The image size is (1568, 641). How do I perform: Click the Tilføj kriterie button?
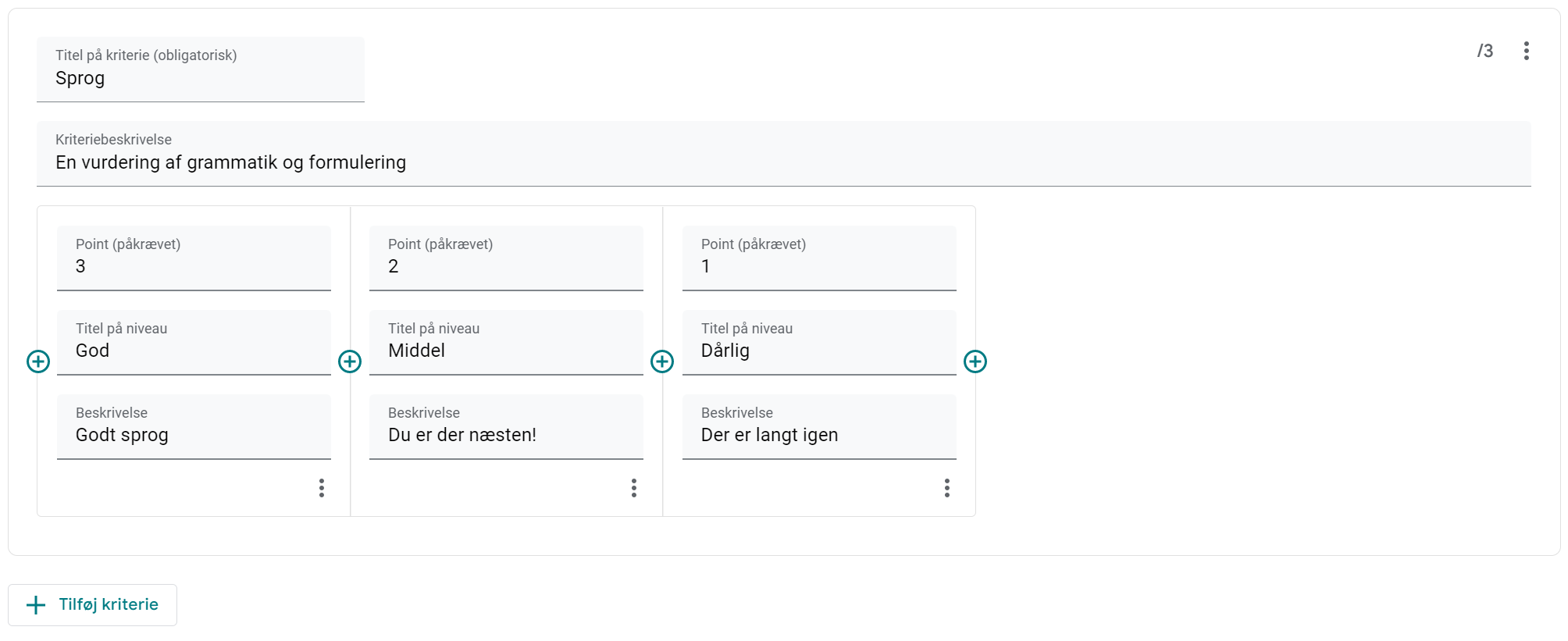(x=93, y=605)
